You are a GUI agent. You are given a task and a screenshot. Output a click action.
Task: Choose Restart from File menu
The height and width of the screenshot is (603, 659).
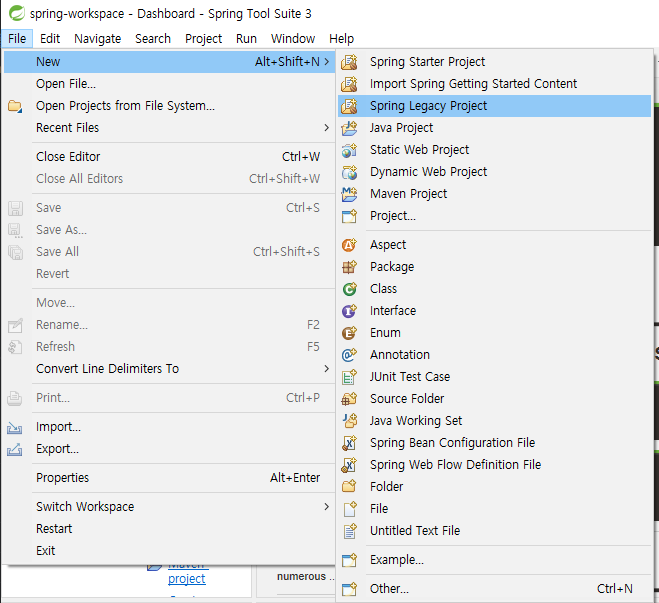[169, 529]
